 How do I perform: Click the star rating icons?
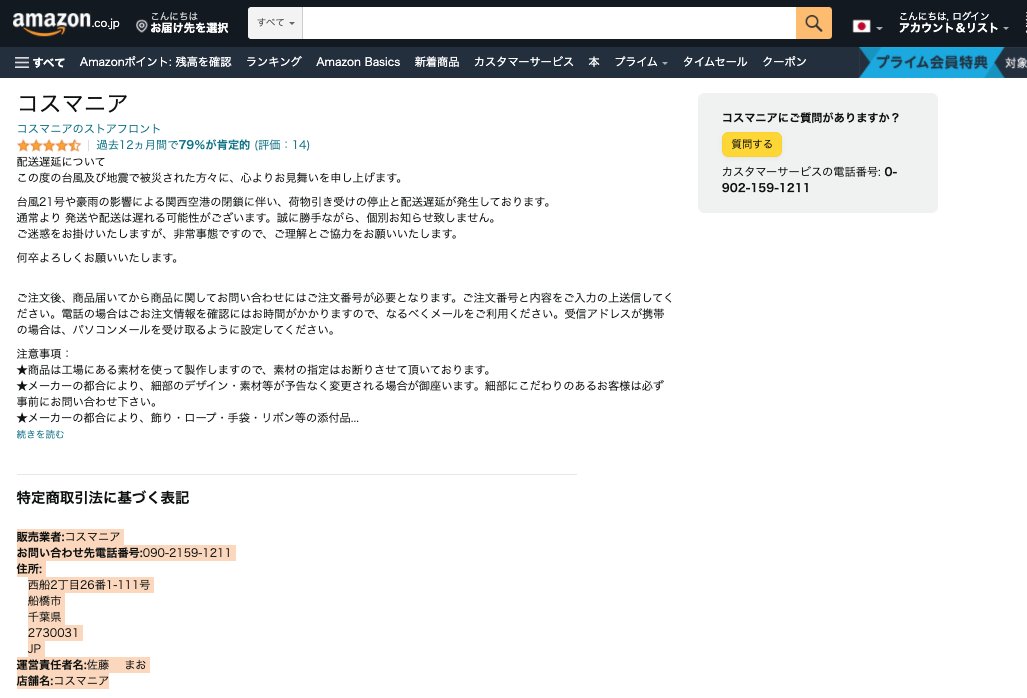[48, 145]
